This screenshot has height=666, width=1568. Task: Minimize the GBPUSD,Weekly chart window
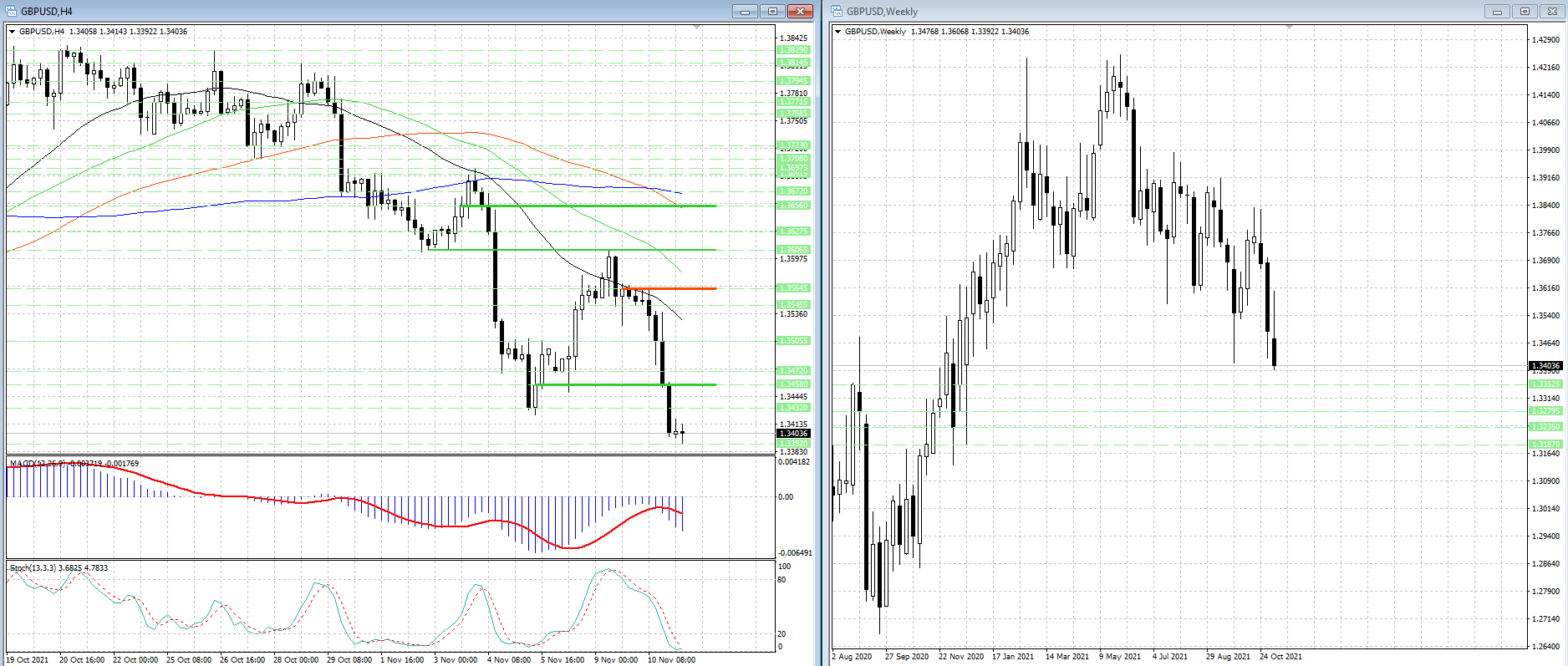(1497, 11)
